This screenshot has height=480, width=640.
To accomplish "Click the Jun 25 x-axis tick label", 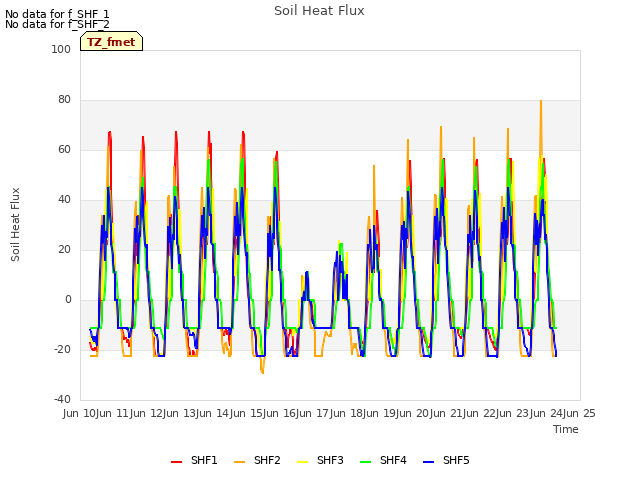I will (x=580, y=413).
